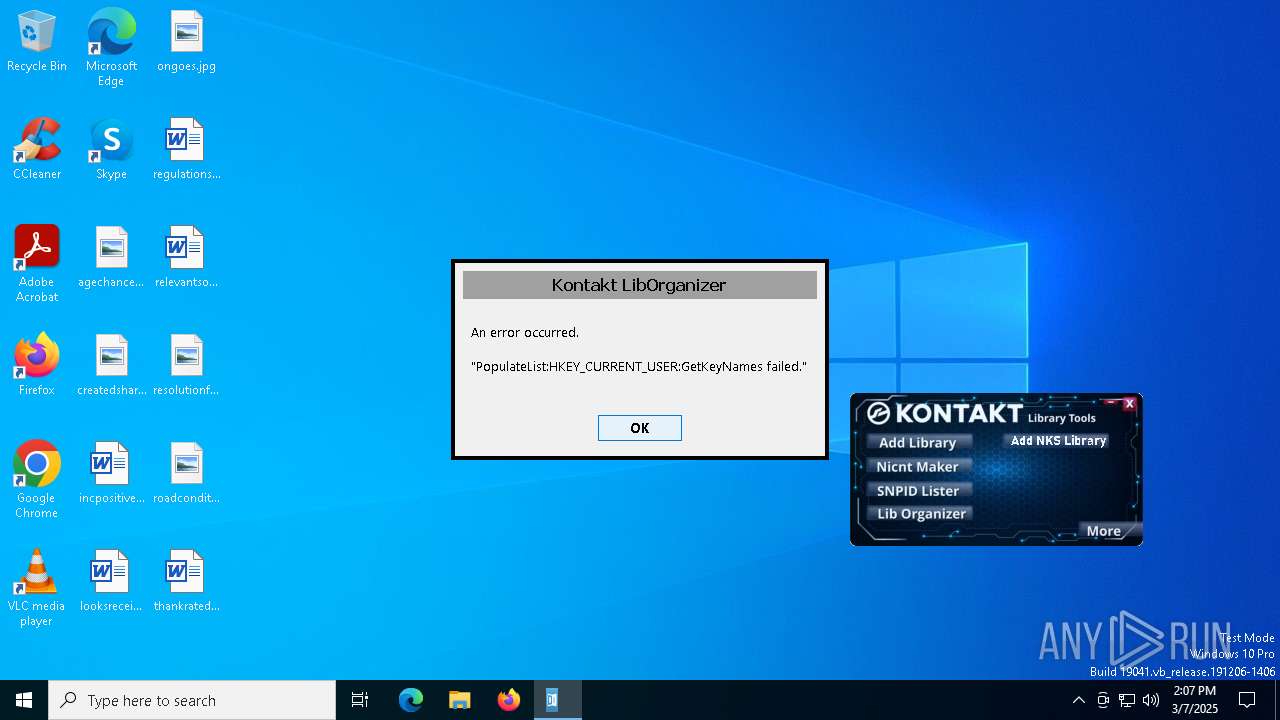The width and height of the screenshot is (1280, 720).
Task: Click the taskbar search box
Action: point(192,700)
